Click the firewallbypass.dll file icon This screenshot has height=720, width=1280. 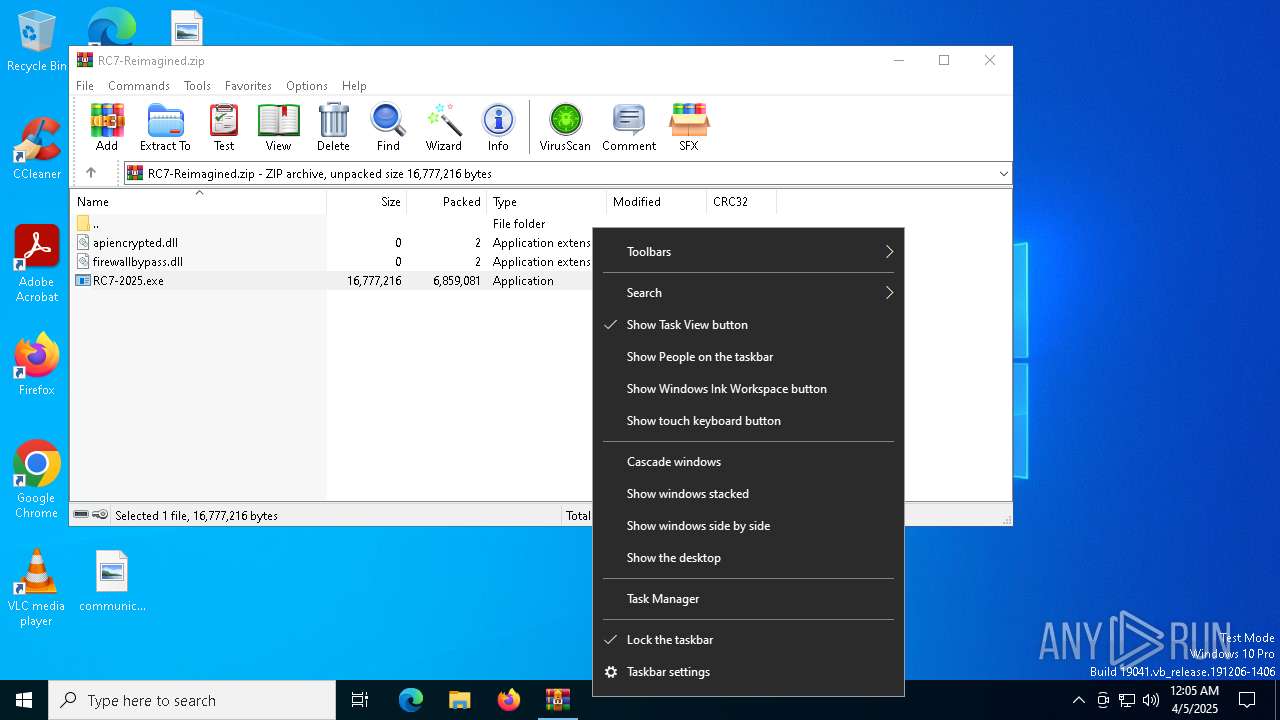[x=83, y=262]
